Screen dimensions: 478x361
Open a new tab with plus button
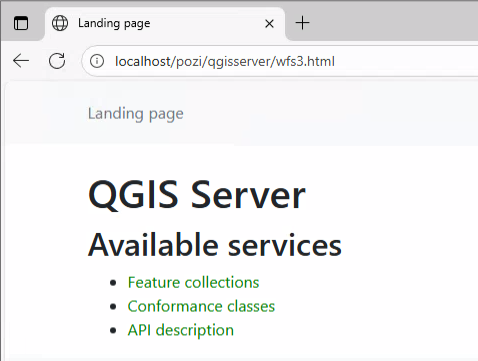(x=302, y=23)
